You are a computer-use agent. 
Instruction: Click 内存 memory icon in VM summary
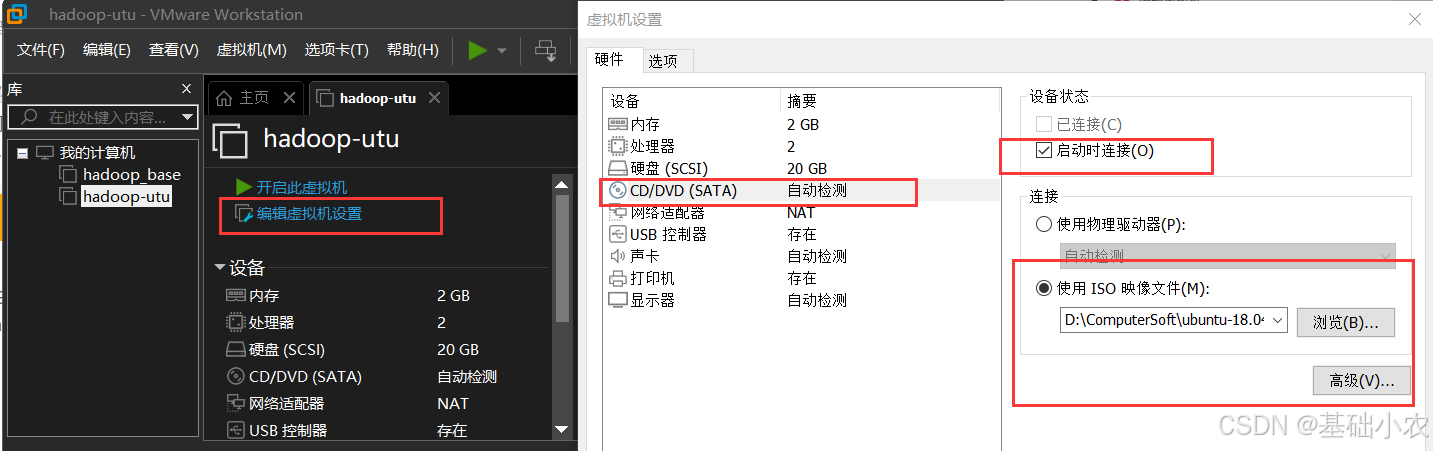236,296
